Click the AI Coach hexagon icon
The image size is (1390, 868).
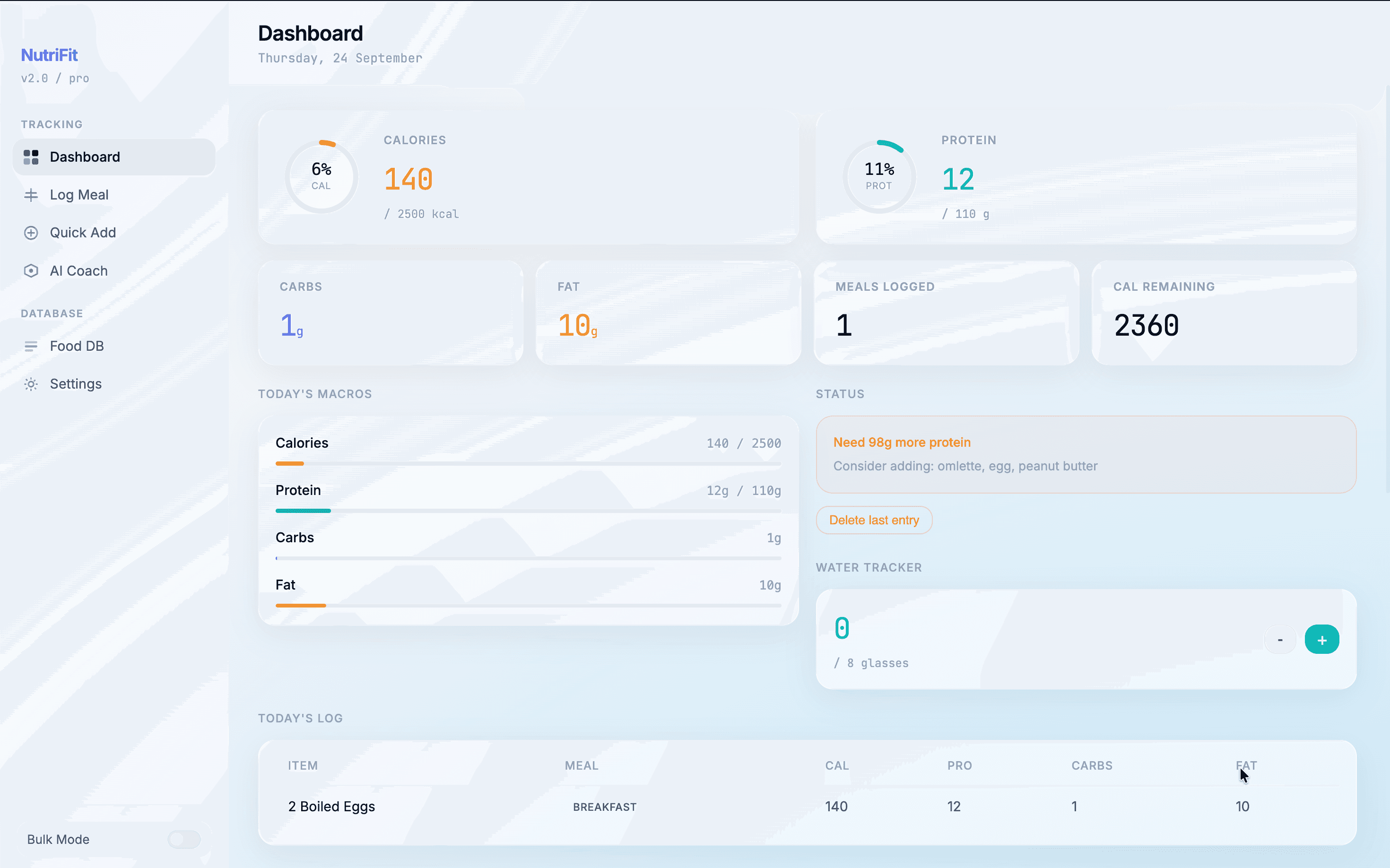click(x=31, y=271)
